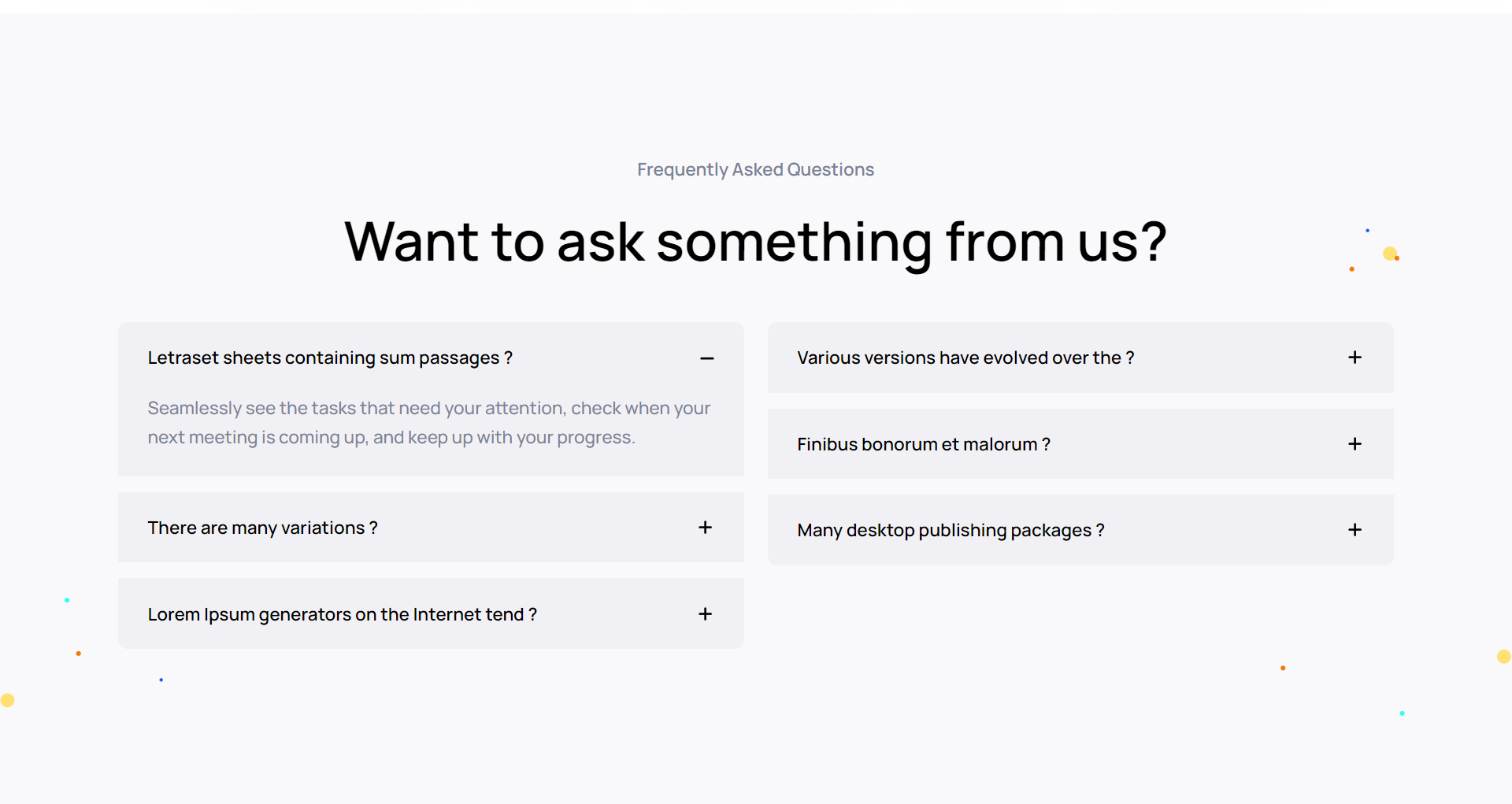1512x804 pixels.
Task: Open the "Finibus bonorum et malorum ?" title
Action: pos(923,445)
